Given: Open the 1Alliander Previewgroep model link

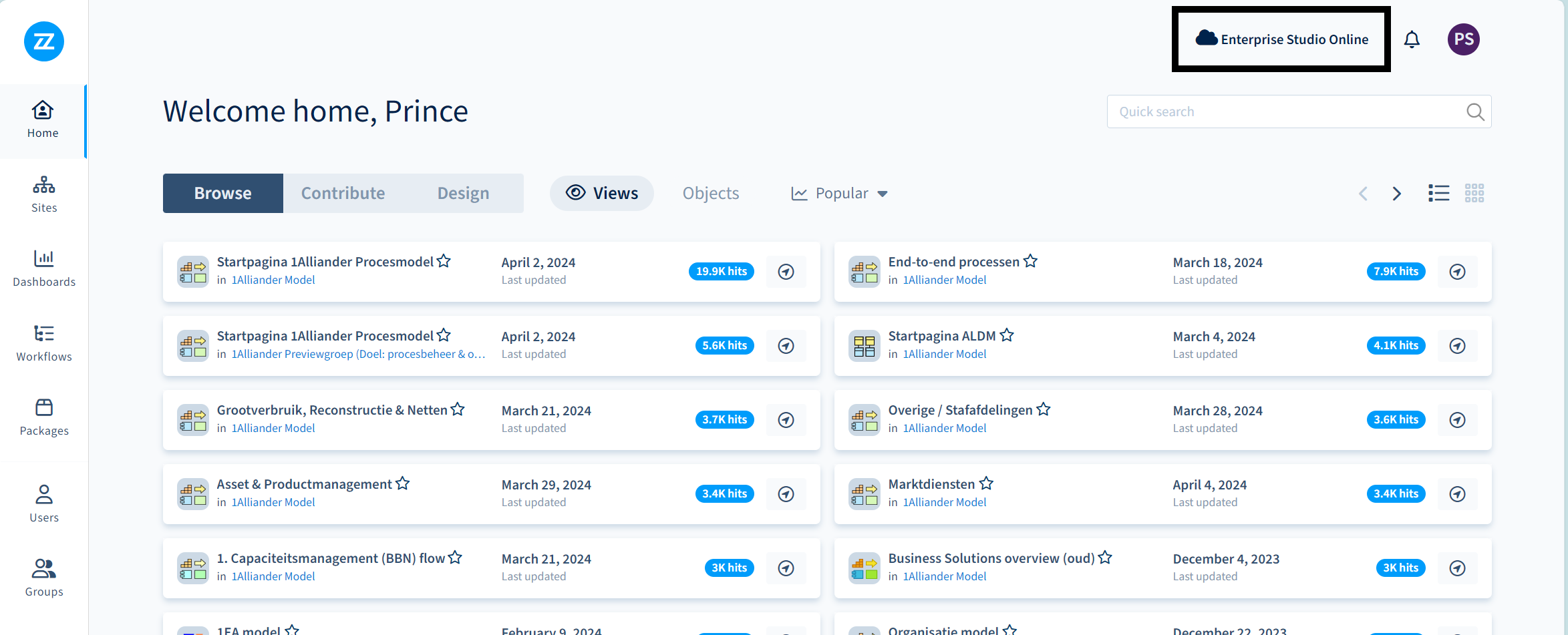Looking at the screenshot, I should 358,355.
